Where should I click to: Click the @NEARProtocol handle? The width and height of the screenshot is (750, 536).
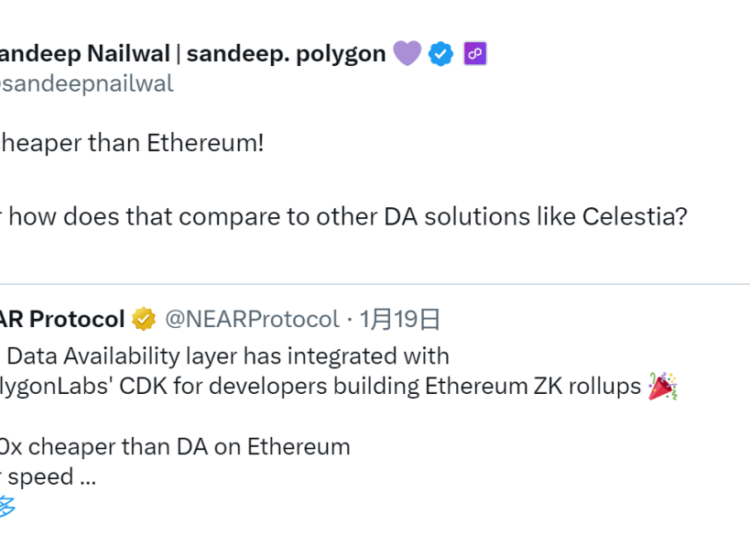pyautogui.click(x=252, y=319)
